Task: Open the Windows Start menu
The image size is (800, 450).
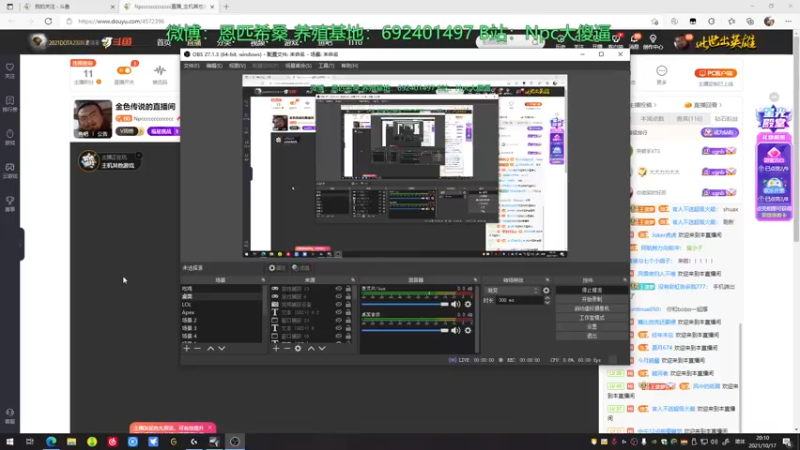Action: coord(10,441)
